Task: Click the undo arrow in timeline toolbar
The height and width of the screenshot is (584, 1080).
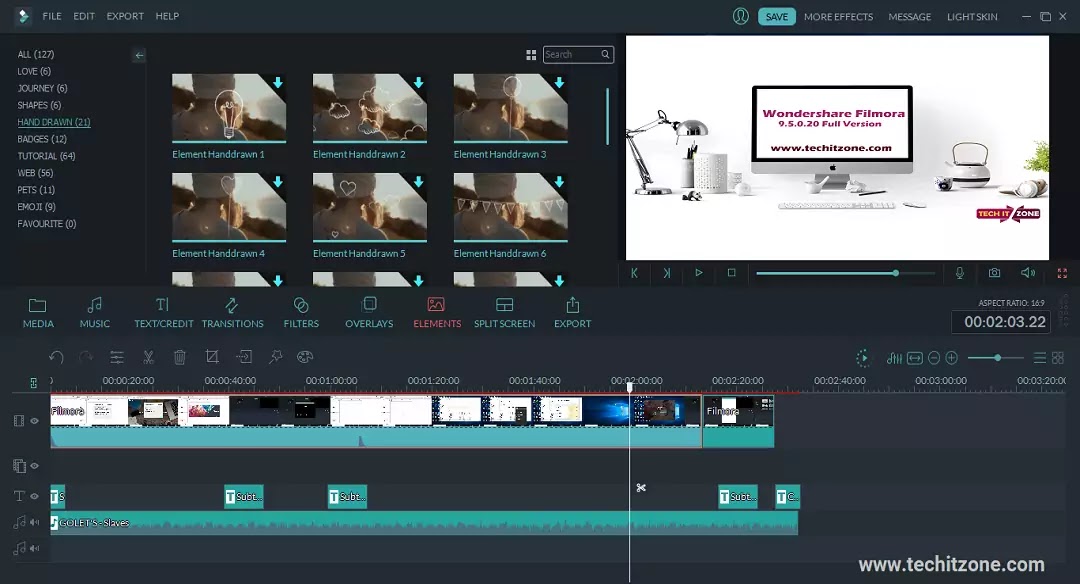Action: tap(56, 357)
